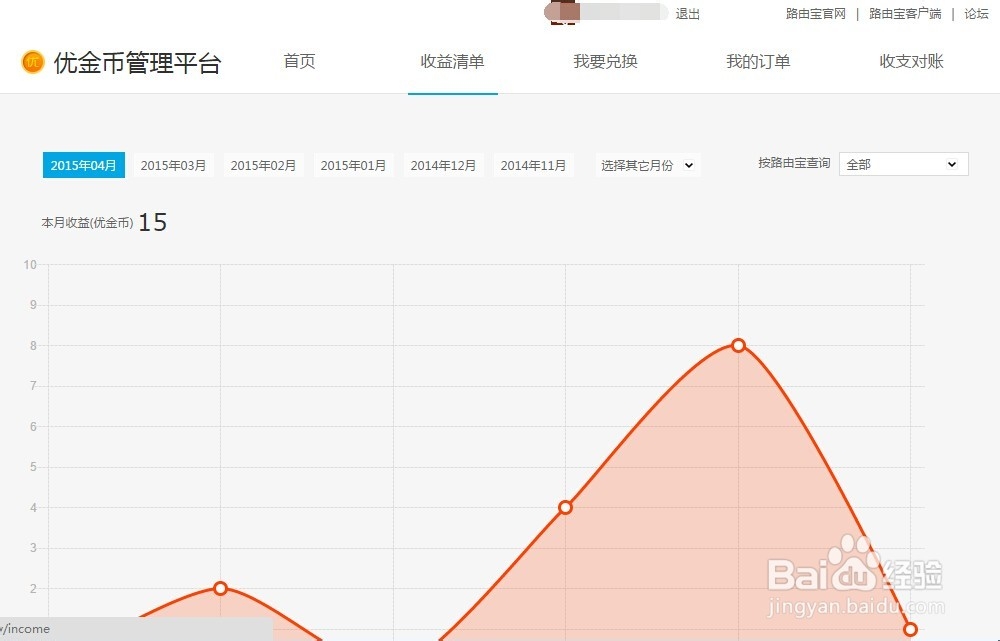This screenshot has height=641, width=1000.
Task: Choose the 2015年01月 month button
Action: (x=353, y=165)
